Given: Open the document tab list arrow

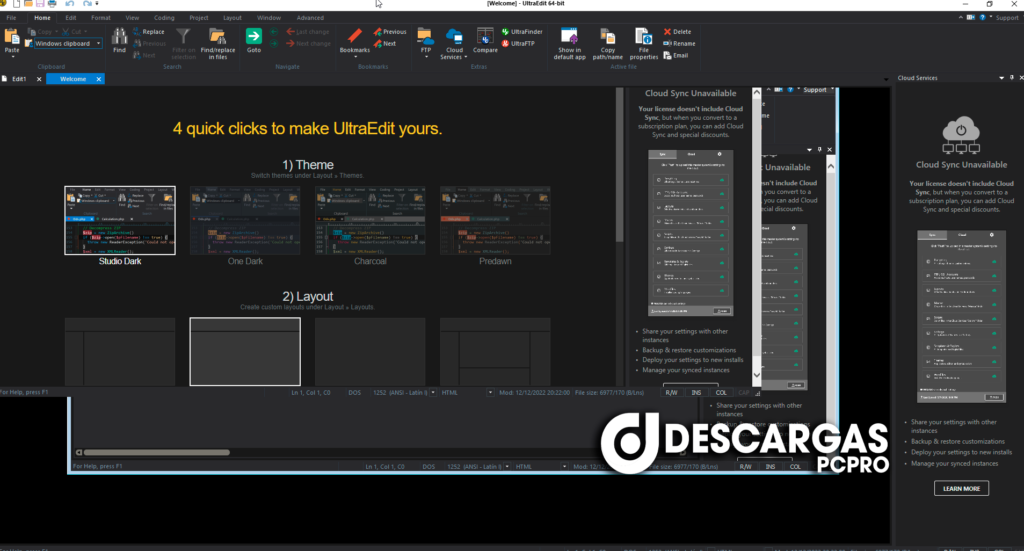Looking at the screenshot, I should (x=886, y=79).
